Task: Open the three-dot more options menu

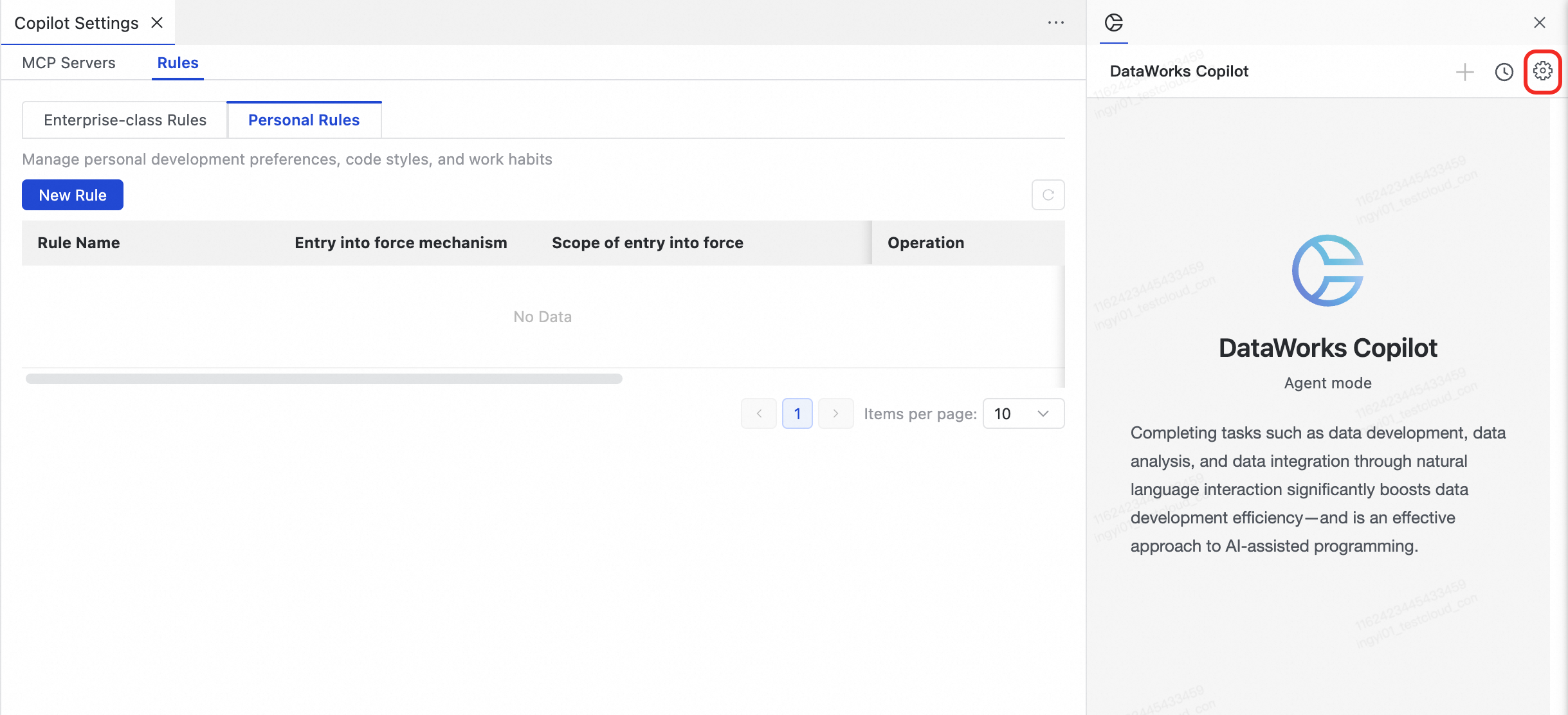Action: (x=1055, y=23)
